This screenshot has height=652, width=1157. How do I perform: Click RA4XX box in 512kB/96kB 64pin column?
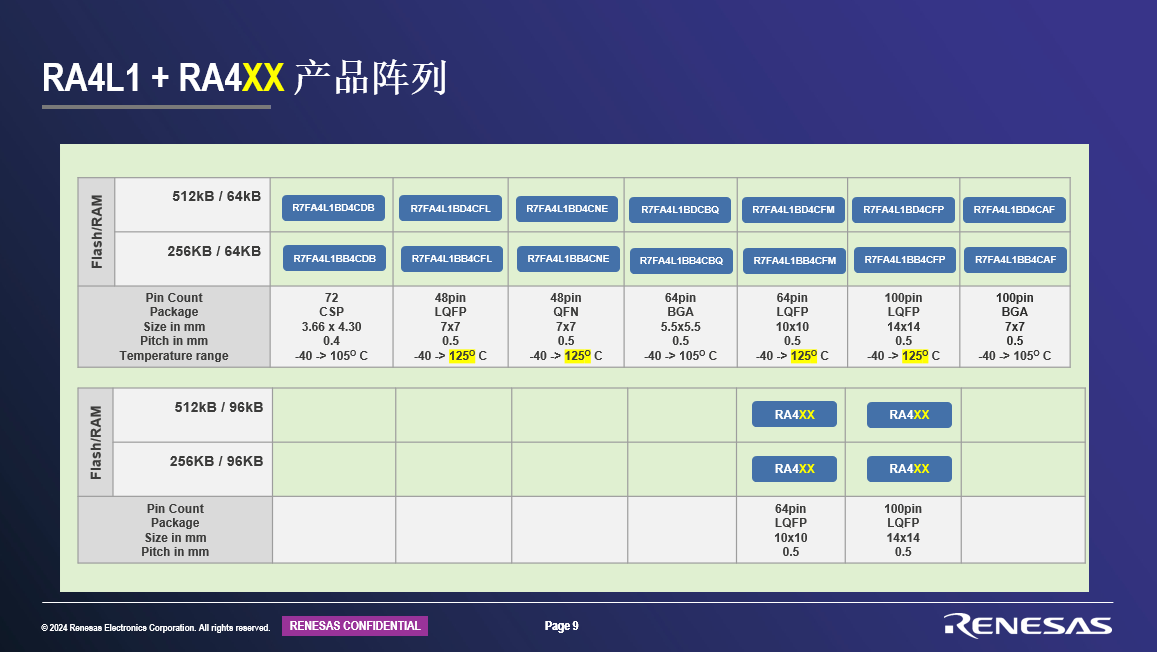795,415
